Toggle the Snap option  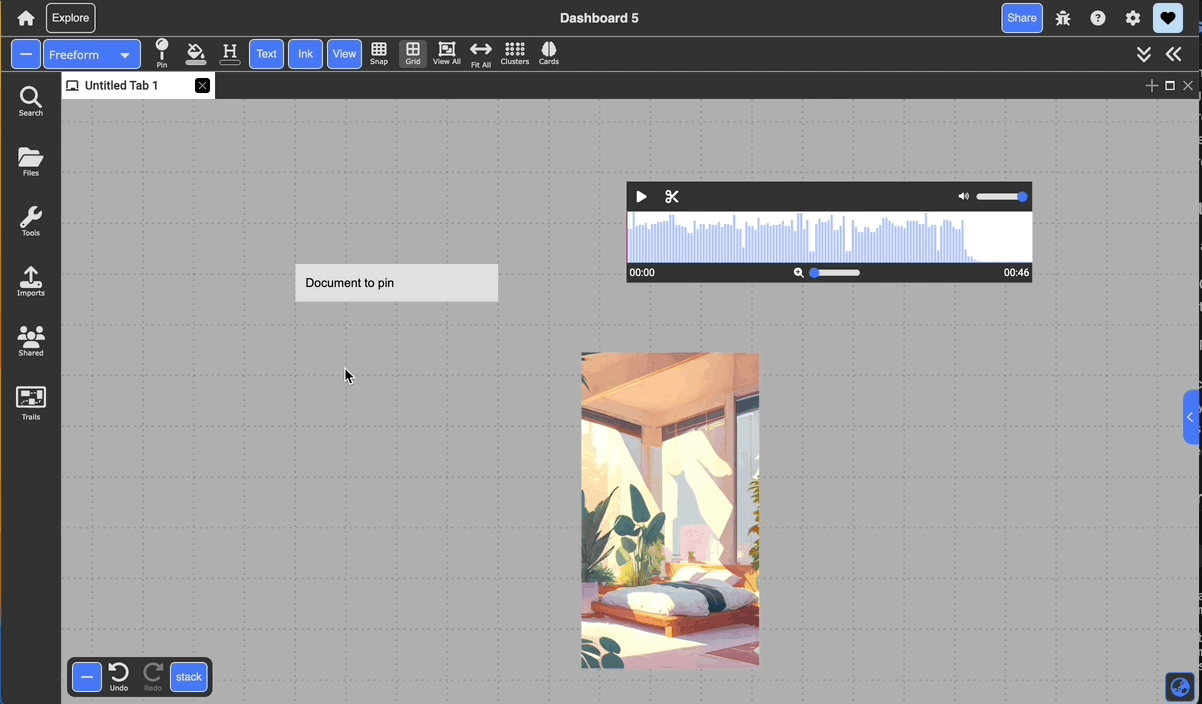[379, 54]
